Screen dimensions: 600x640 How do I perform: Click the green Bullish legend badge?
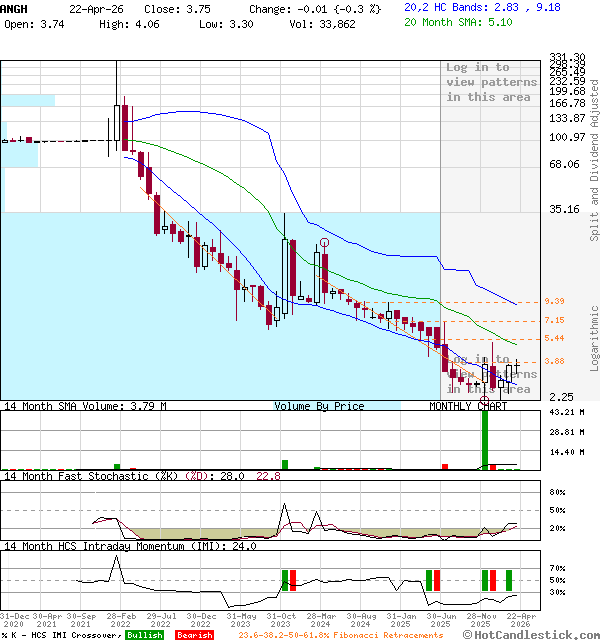[146, 635]
